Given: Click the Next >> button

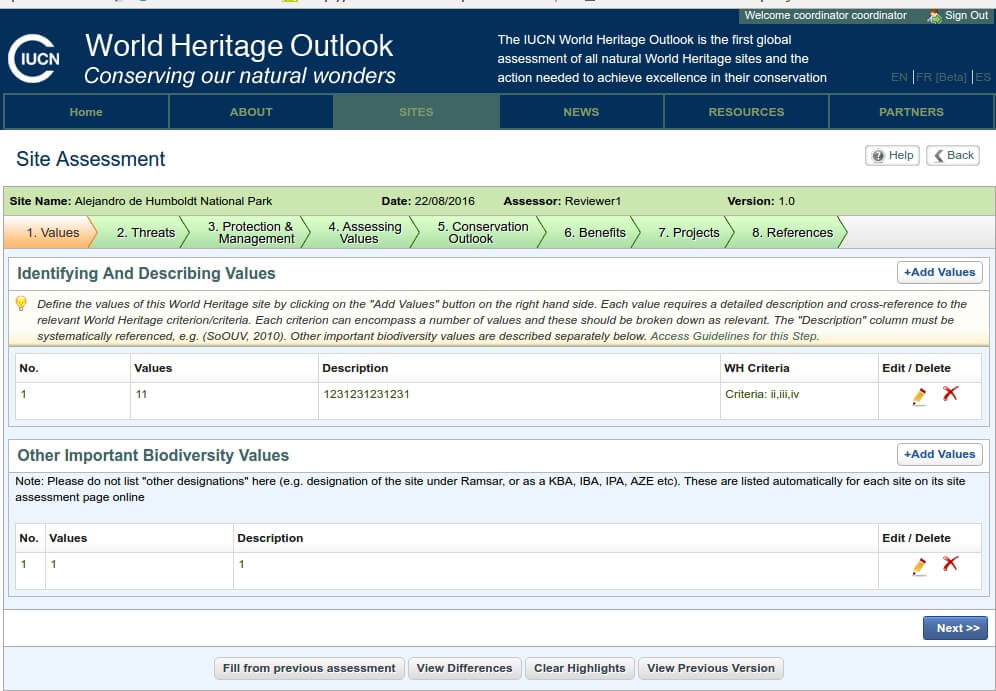Looking at the screenshot, I should [x=955, y=628].
